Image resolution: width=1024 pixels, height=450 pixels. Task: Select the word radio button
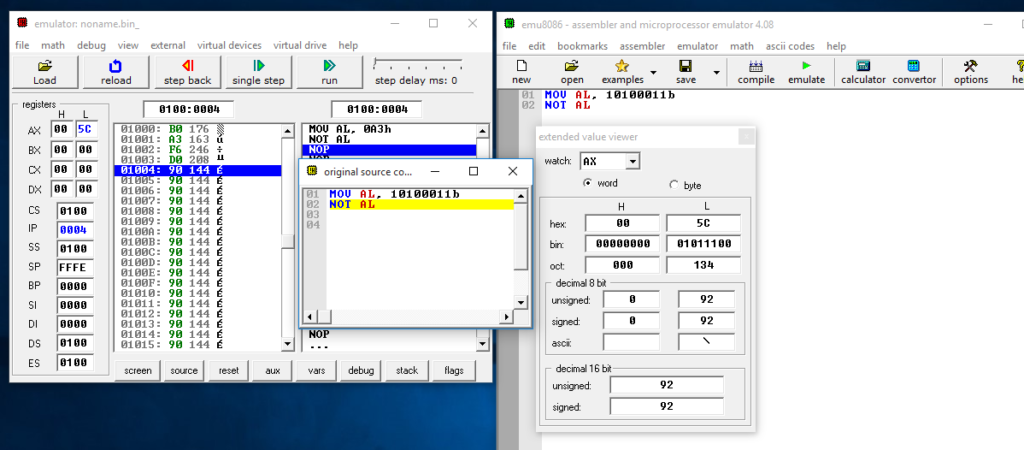tap(587, 185)
